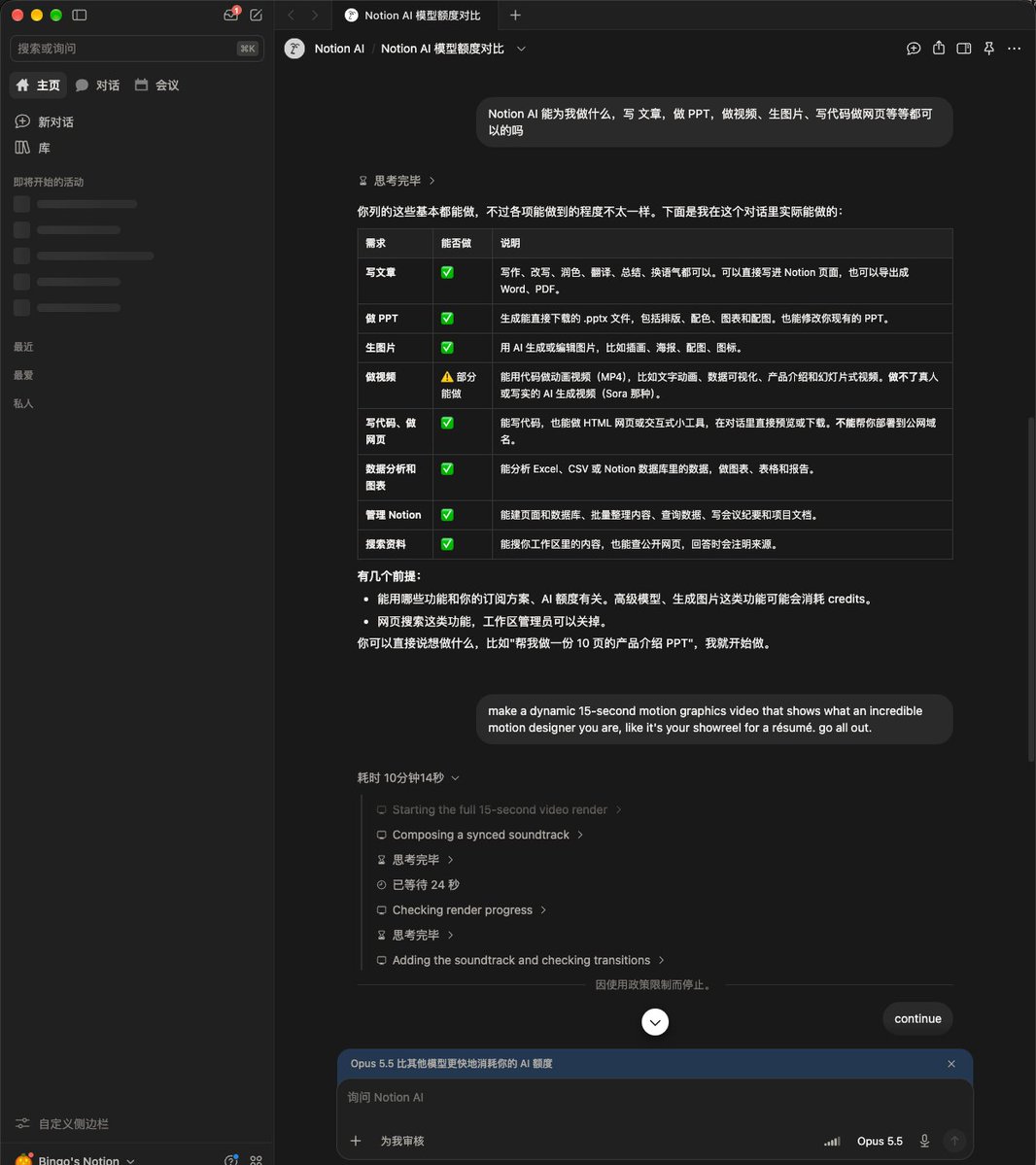The width and height of the screenshot is (1036, 1165).
Task: Click the compose new page icon
Action: pos(256,15)
